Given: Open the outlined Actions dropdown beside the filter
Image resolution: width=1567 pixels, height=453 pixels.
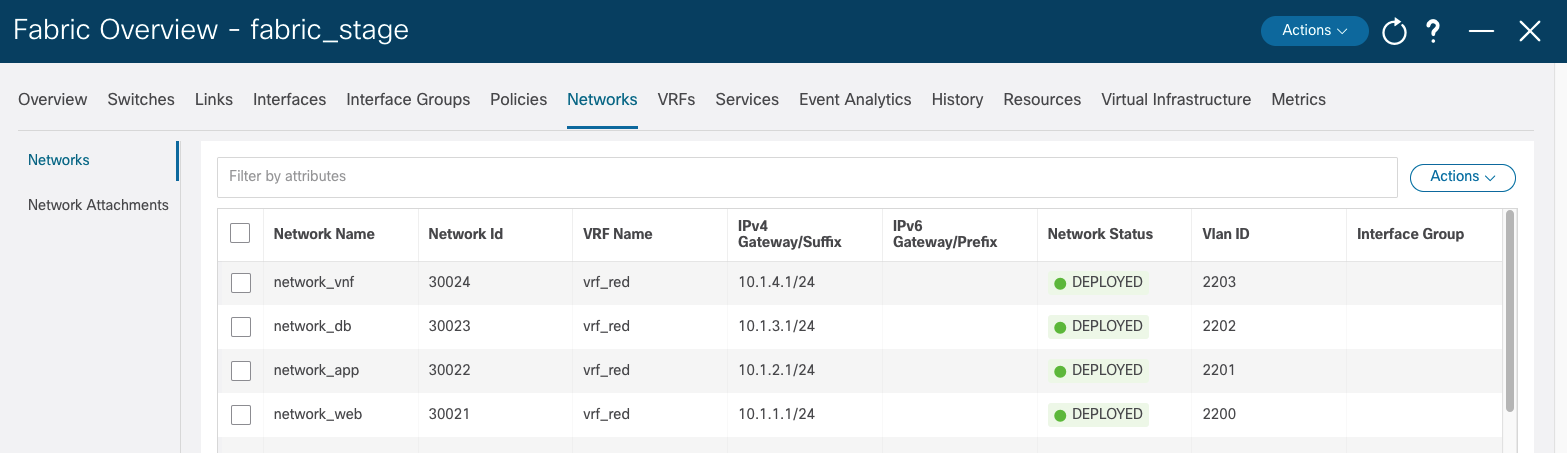Looking at the screenshot, I should (1462, 177).
